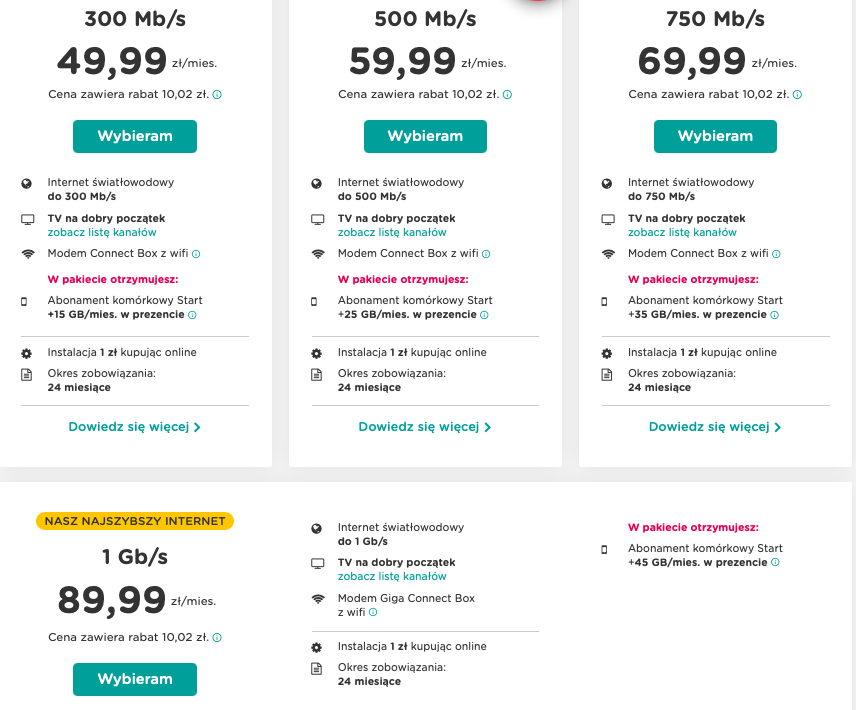Viewport: 856px width, 710px height.
Task: Expand Dowiedz się więcej for 300 Mb/s
Action: pyautogui.click(x=134, y=427)
